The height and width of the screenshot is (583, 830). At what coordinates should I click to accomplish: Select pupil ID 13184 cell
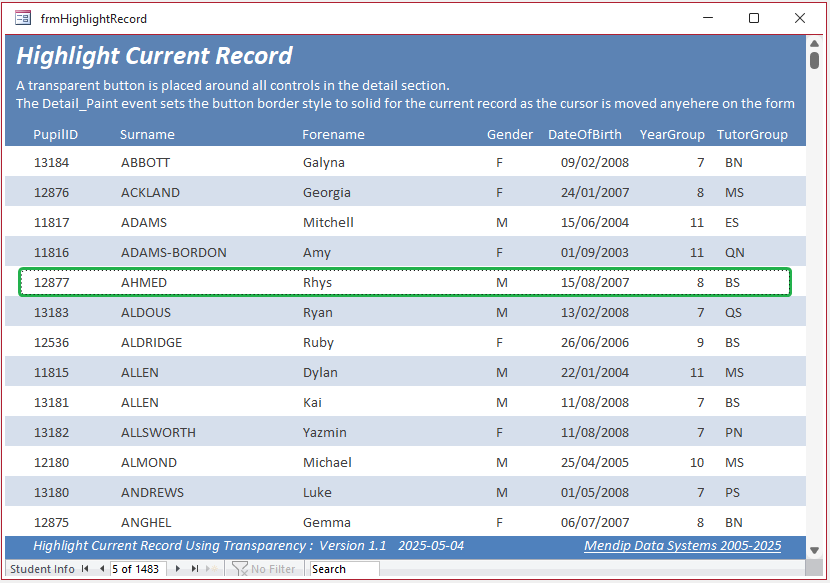pos(51,163)
